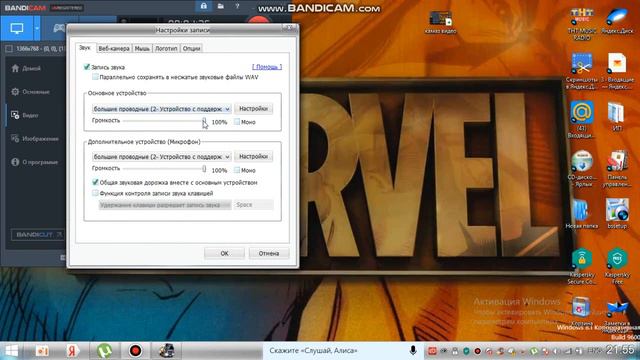Click the lock icon in Bandicam title bar
The height and width of the screenshot is (360, 640).
coord(203,6)
